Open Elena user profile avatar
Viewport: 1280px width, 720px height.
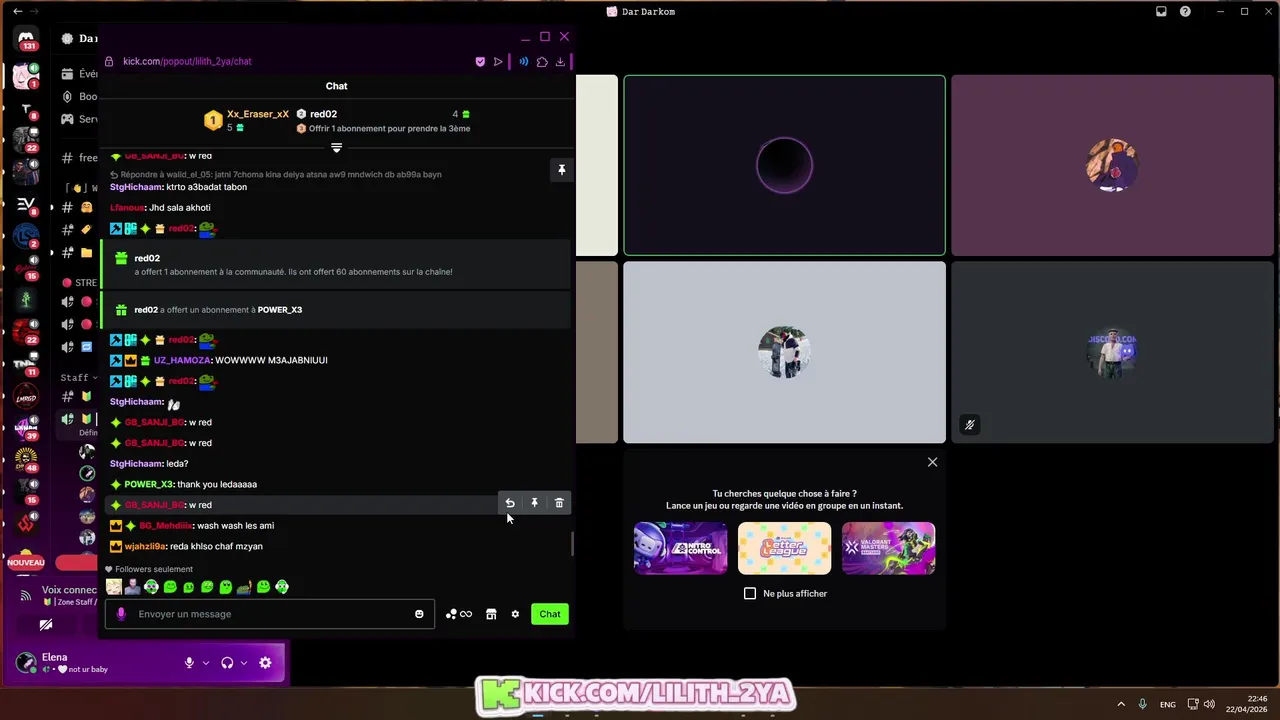[x=26, y=663]
